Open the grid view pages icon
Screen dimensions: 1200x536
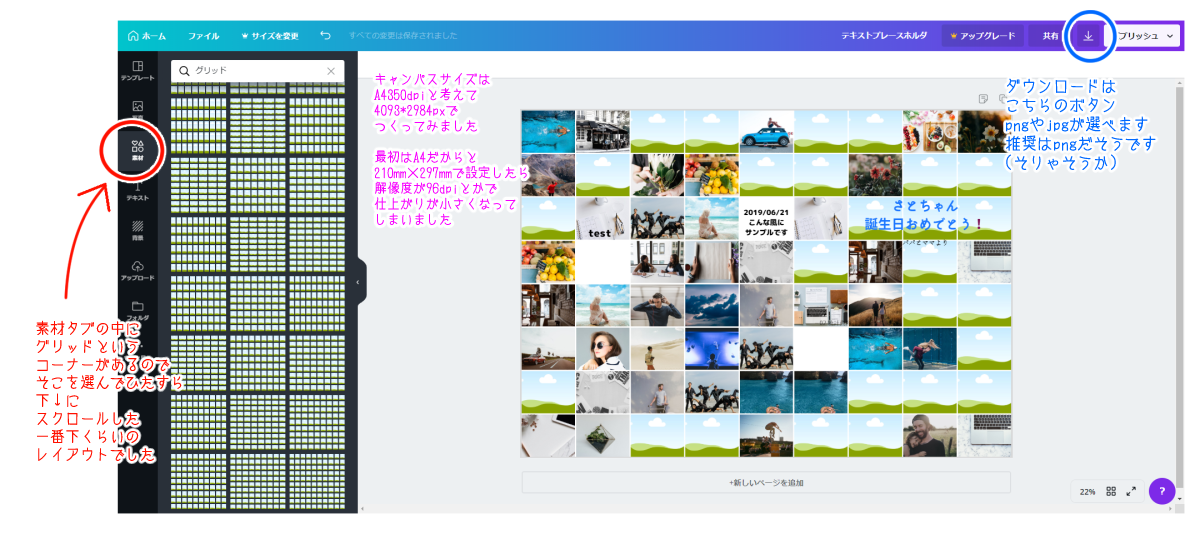point(1111,491)
